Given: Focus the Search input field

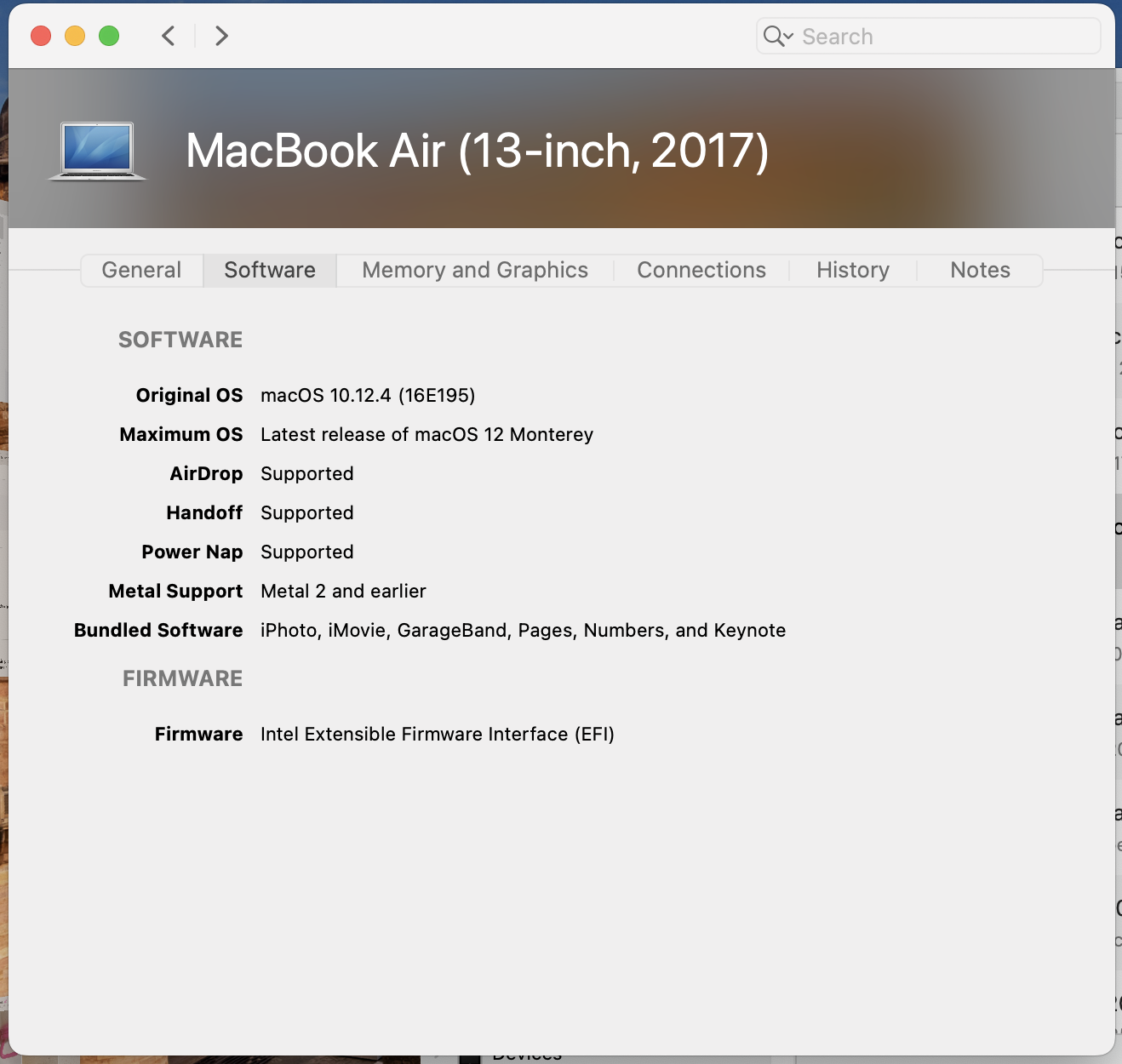Looking at the screenshot, I should [929, 36].
